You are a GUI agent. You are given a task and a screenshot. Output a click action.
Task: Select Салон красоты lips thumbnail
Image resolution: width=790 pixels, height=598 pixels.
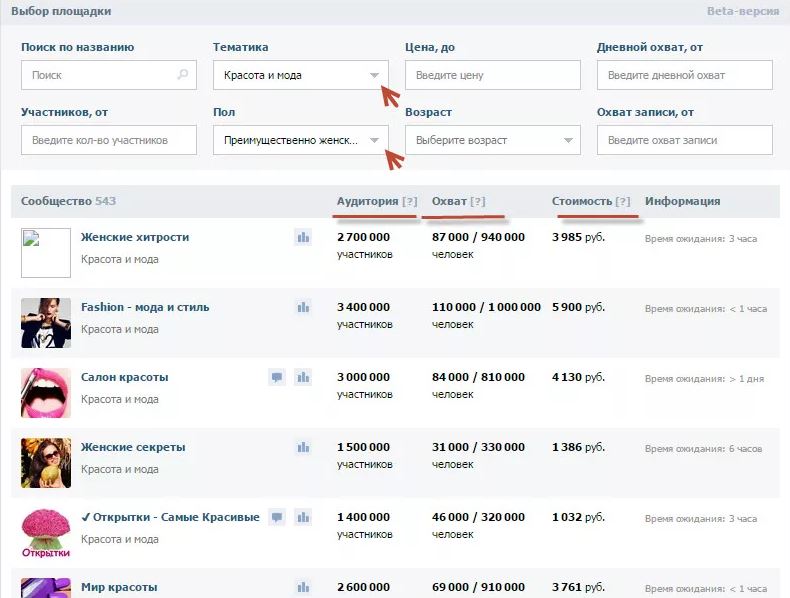[46, 393]
